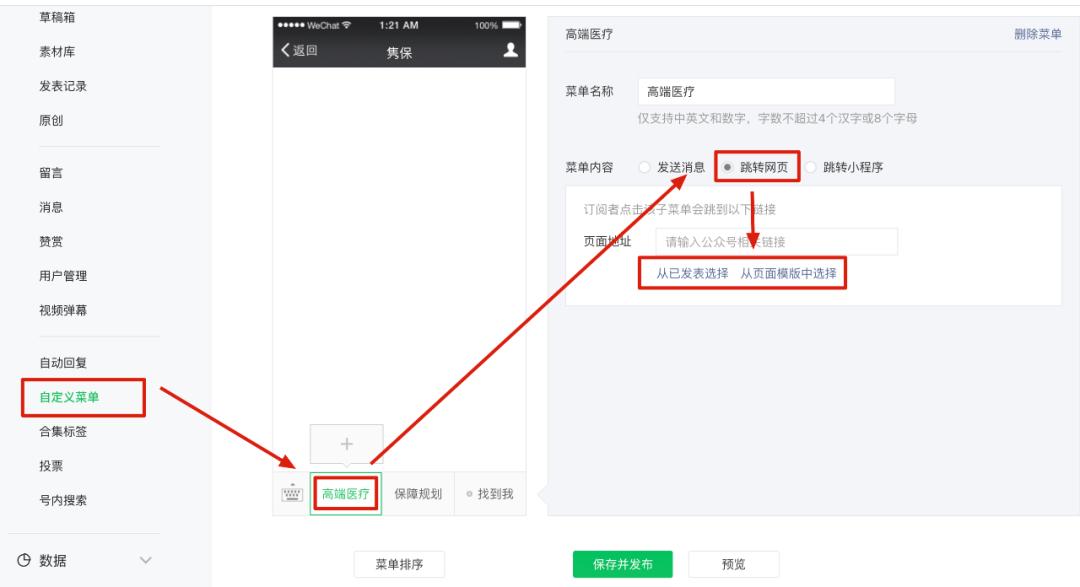Select the 发送消息 radio button
The image size is (1080, 587).
[x=643, y=169]
